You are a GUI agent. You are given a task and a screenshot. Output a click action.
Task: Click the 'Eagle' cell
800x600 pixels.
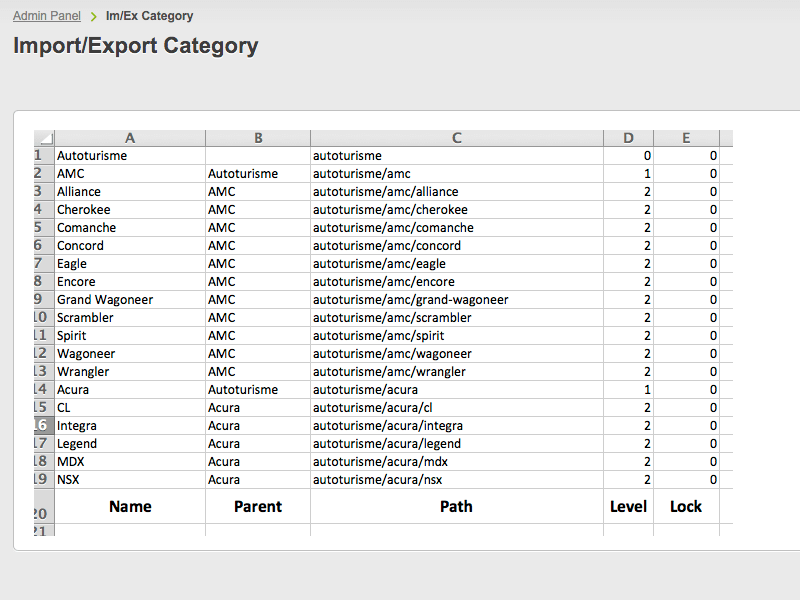click(130, 264)
